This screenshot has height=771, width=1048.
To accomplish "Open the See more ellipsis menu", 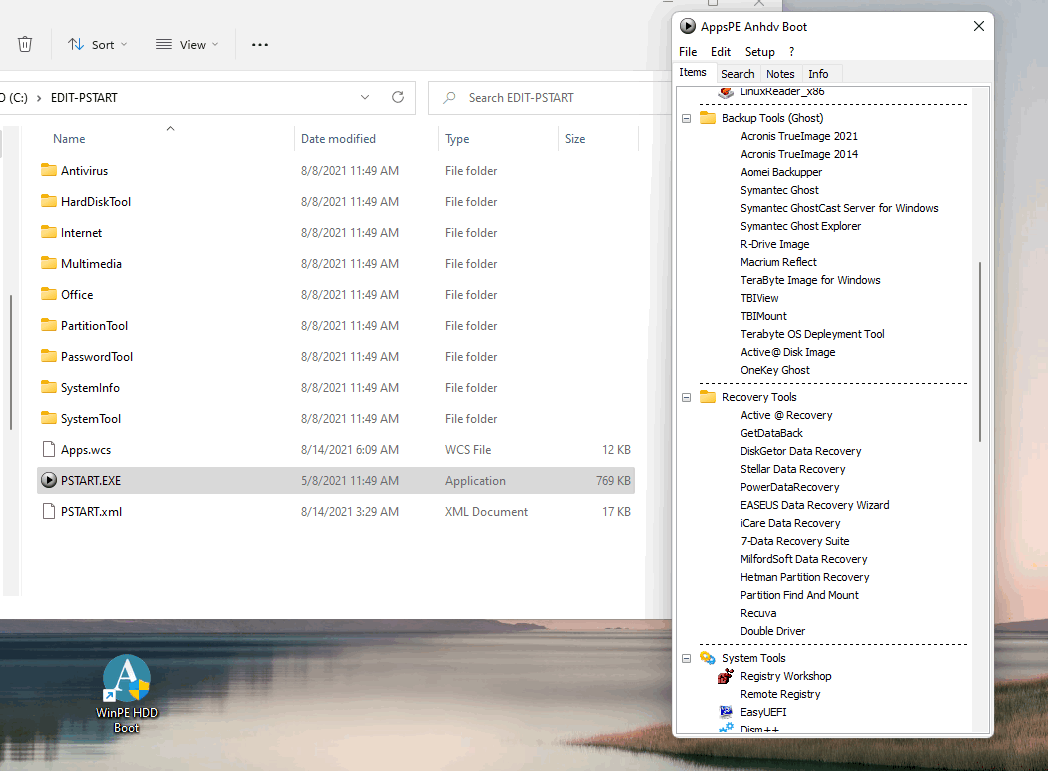I will (x=260, y=45).
